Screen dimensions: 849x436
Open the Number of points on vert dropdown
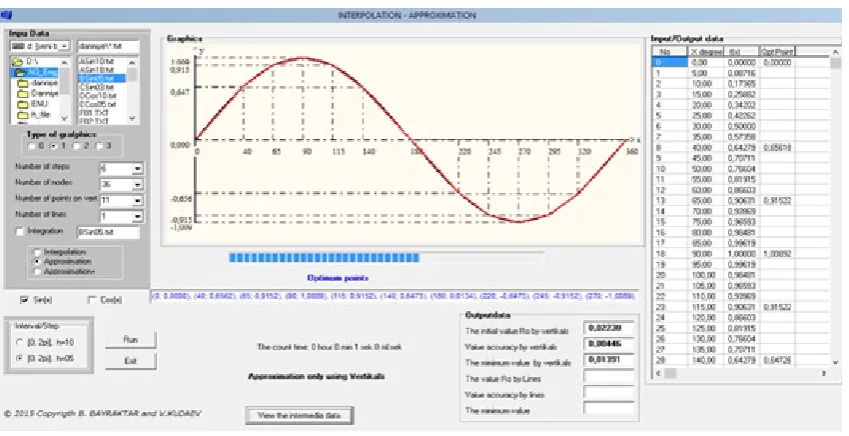click(138, 200)
